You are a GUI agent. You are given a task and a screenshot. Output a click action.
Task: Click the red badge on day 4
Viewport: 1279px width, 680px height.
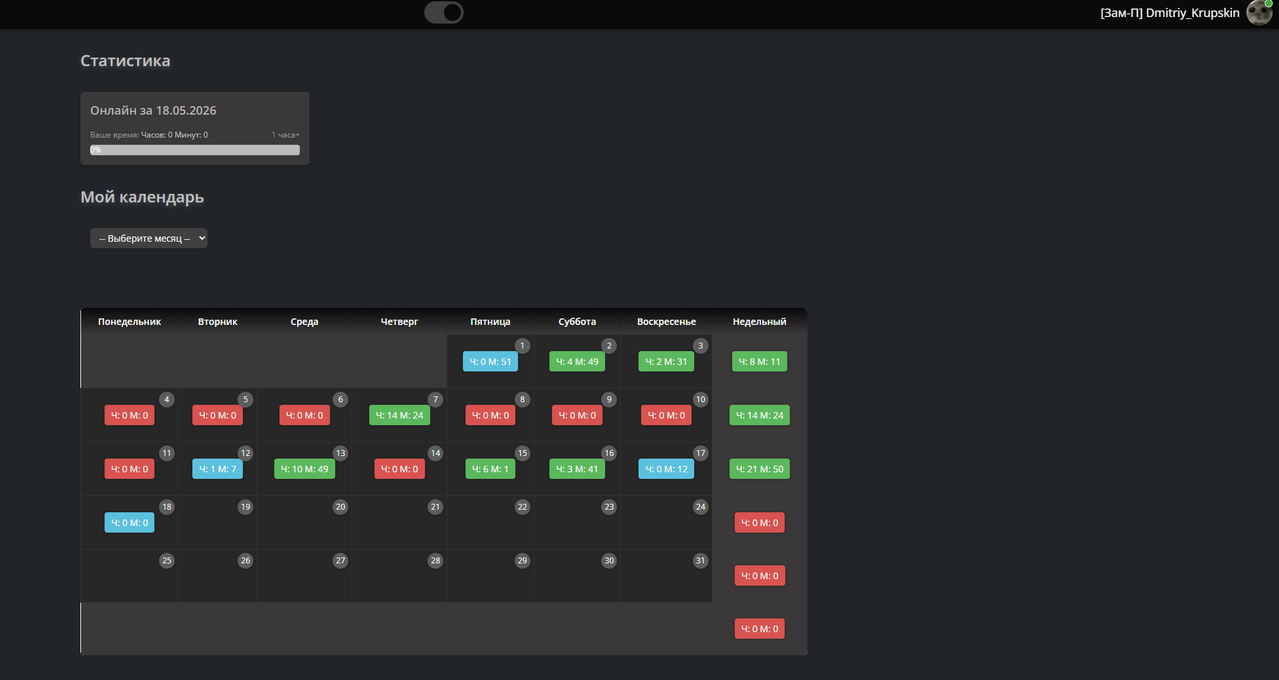coord(129,415)
